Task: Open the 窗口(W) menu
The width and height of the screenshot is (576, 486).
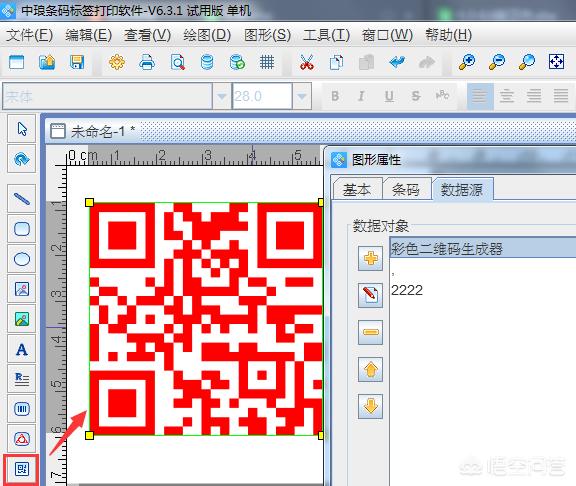Action: point(387,35)
